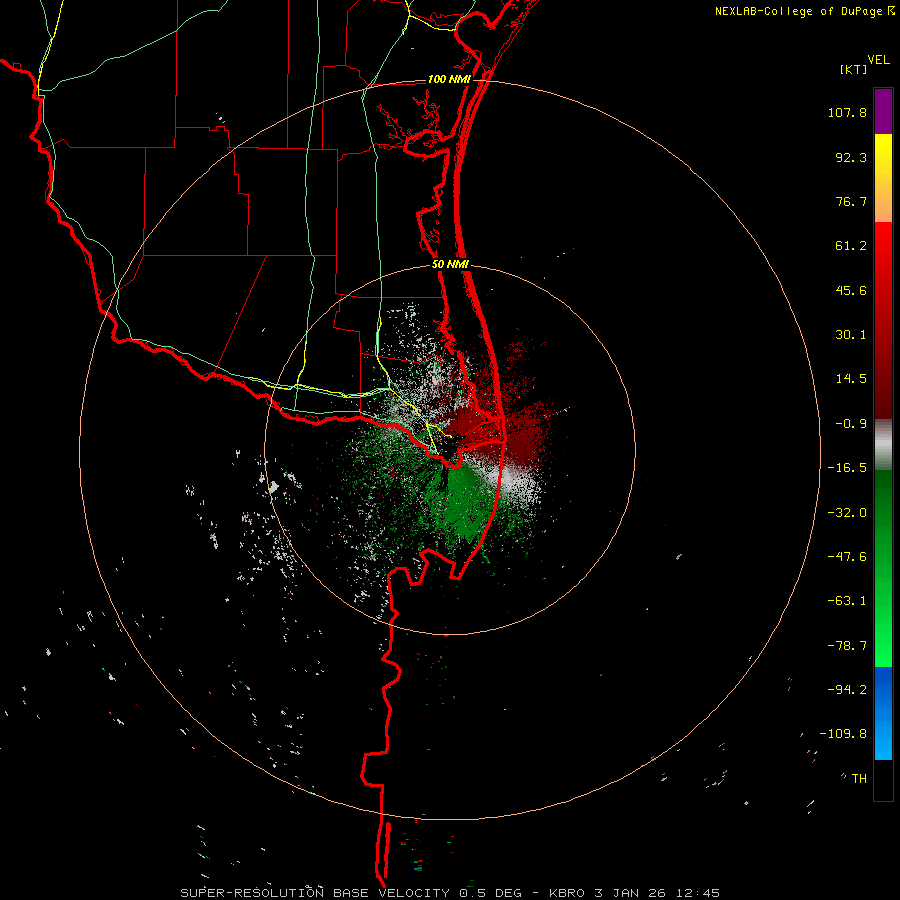Click the "NEXLAB-College of DuPage" credit text
Viewport: 900px width, 900px height.
pos(798,11)
